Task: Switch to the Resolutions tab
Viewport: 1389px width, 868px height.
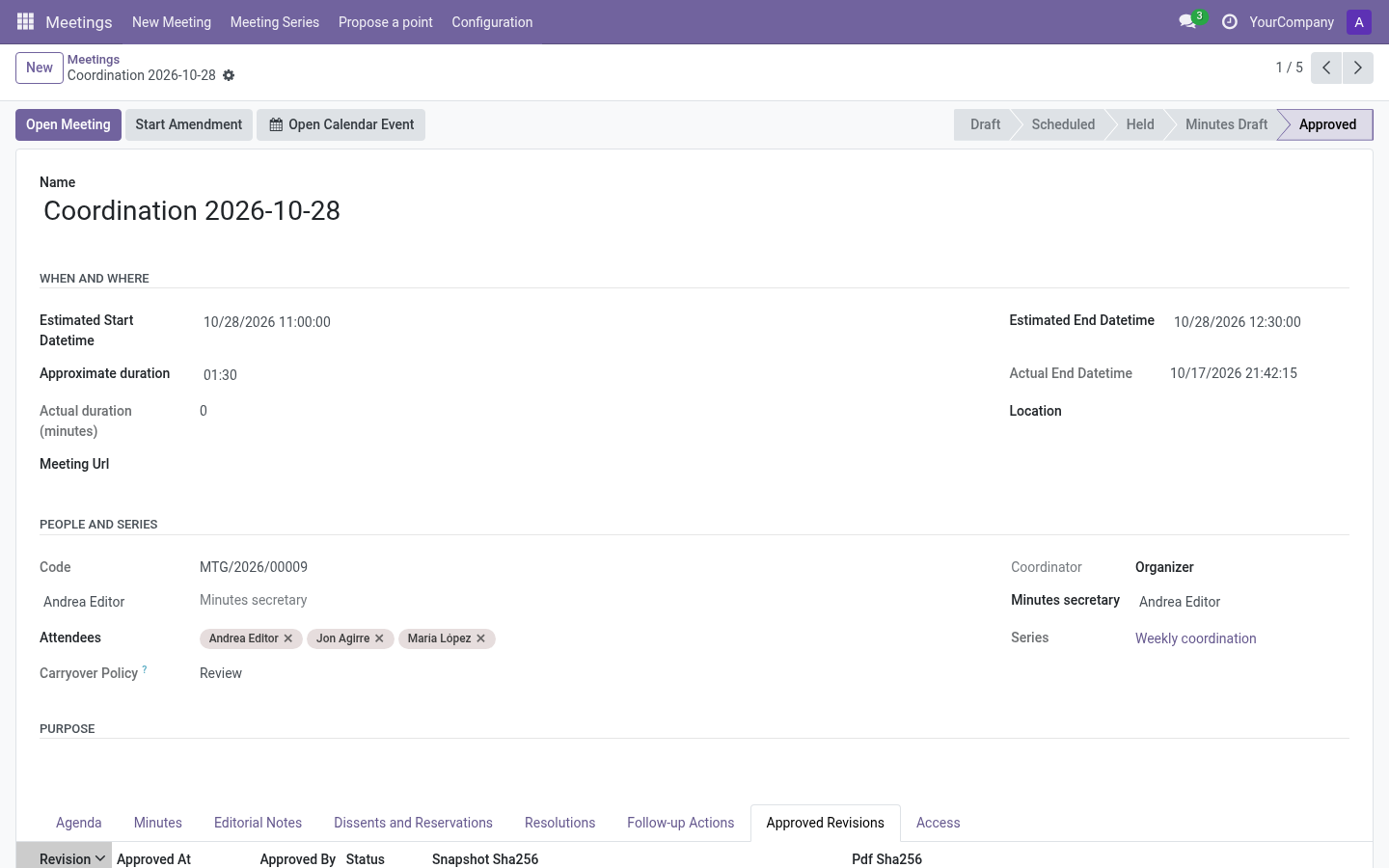Action: pos(559,823)
